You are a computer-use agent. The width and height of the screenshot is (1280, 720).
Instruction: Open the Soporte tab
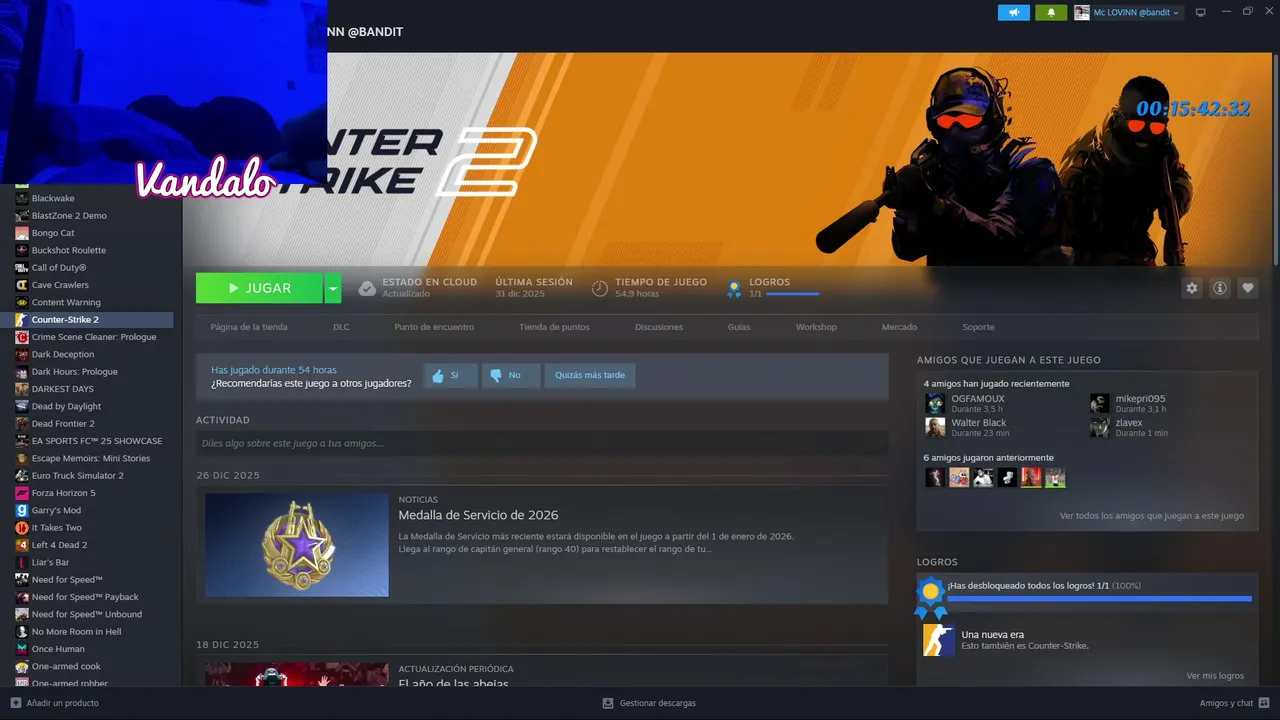pyautogui.click(x=978, y=327)
